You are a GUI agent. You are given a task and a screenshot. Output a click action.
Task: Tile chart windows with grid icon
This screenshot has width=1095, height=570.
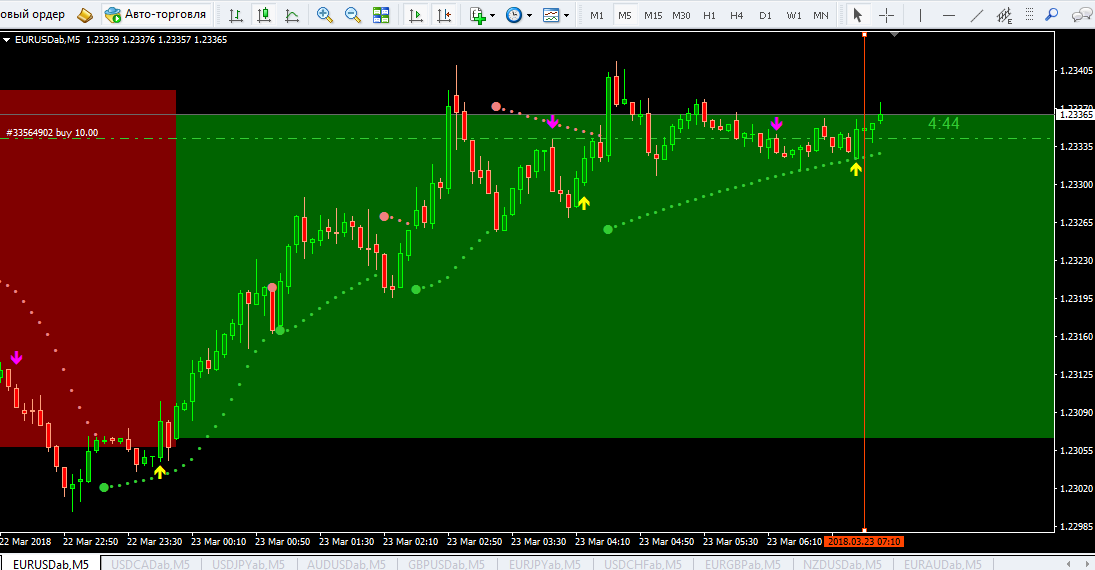[x=381, y=15]
